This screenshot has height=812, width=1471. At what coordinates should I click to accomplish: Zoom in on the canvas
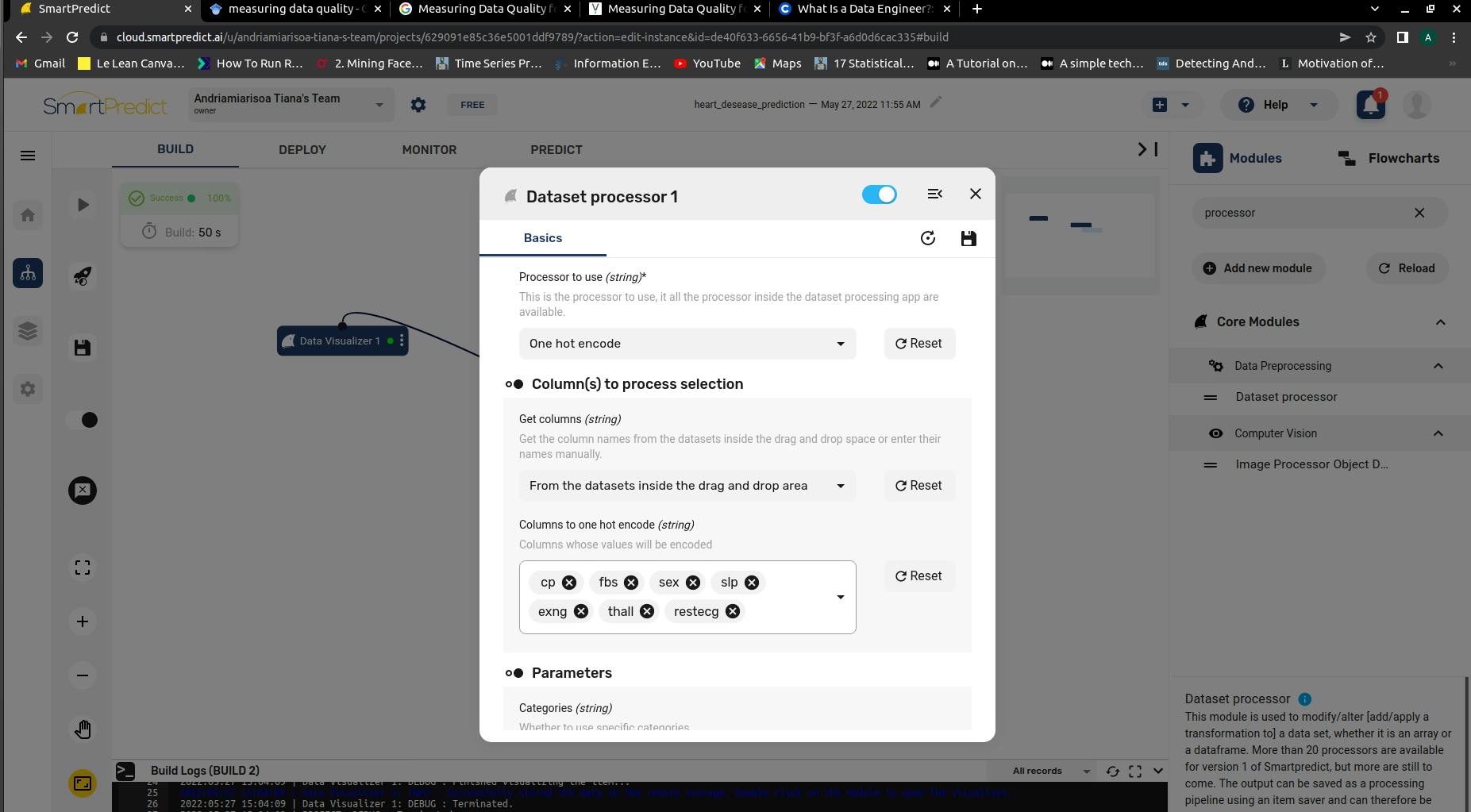pos(83,622)
